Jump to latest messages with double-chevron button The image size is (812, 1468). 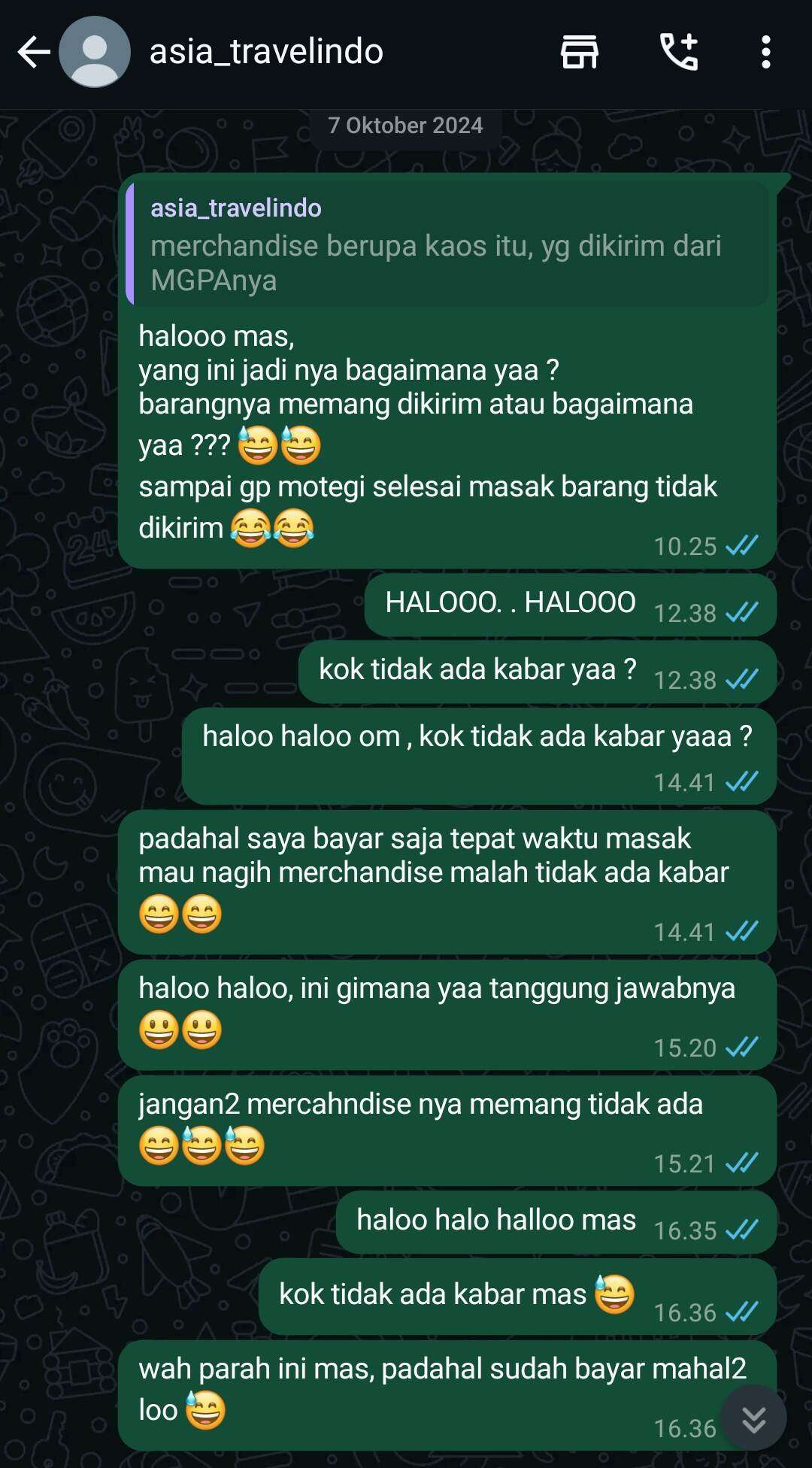point(753,1418)
